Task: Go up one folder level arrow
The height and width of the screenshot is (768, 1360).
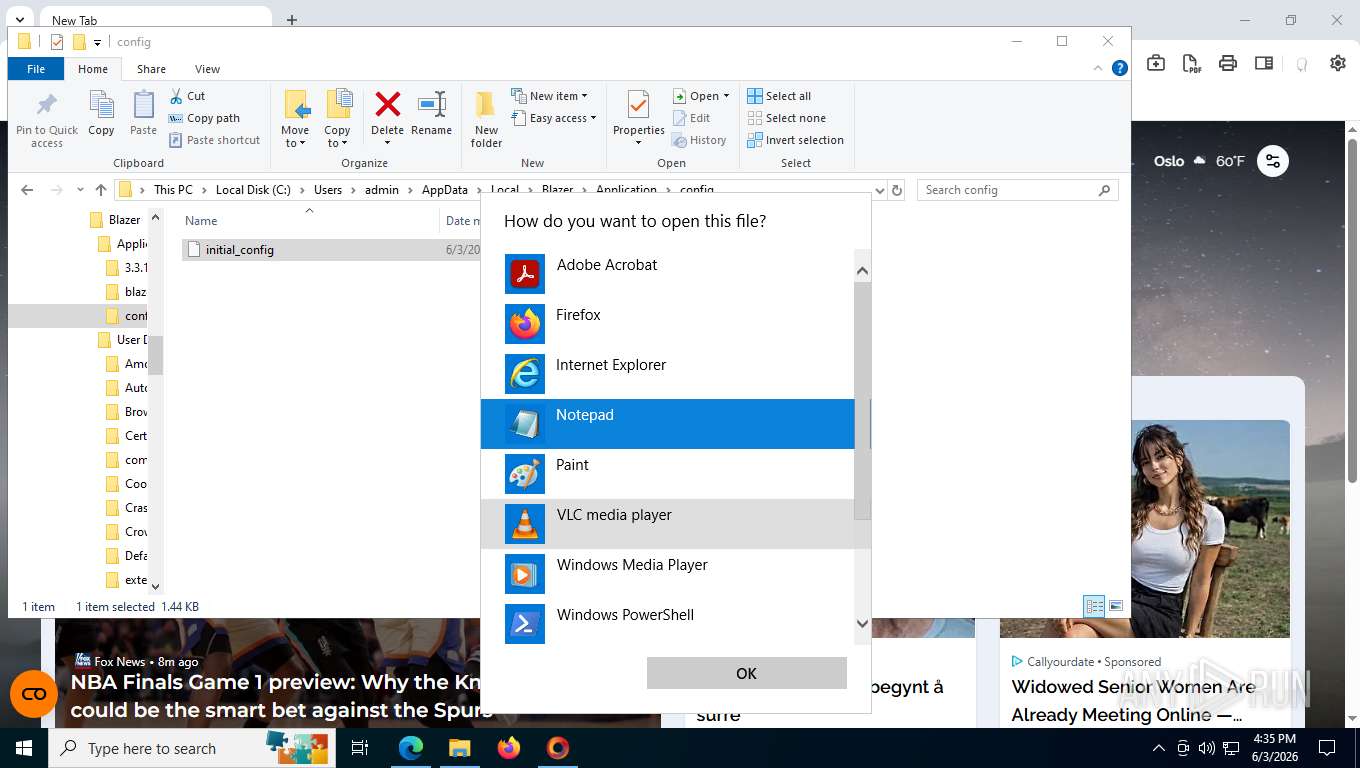Action: click(x=100, y=190)
